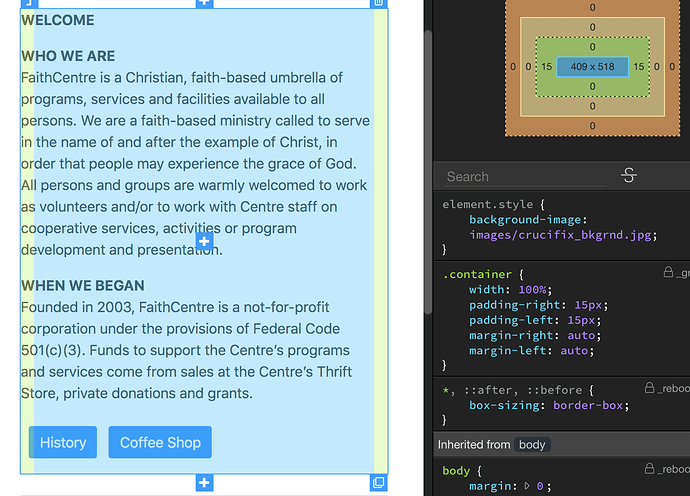This screenshot has width=690, height=496.
Task: Click the bottom margin value 0 in orange box
Action: tap(592, 126)
